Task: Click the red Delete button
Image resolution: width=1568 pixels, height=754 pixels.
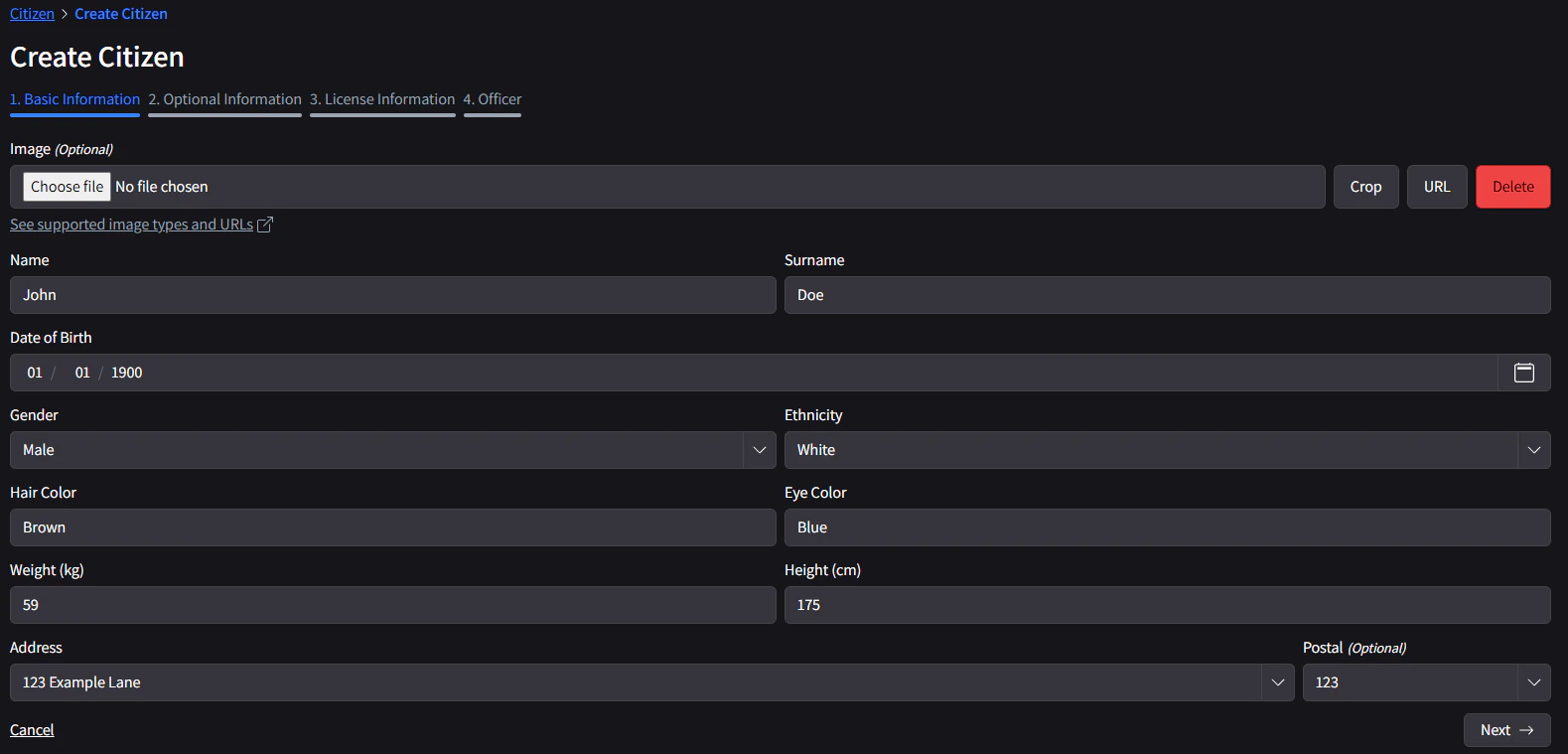Action: point(1512,186)
